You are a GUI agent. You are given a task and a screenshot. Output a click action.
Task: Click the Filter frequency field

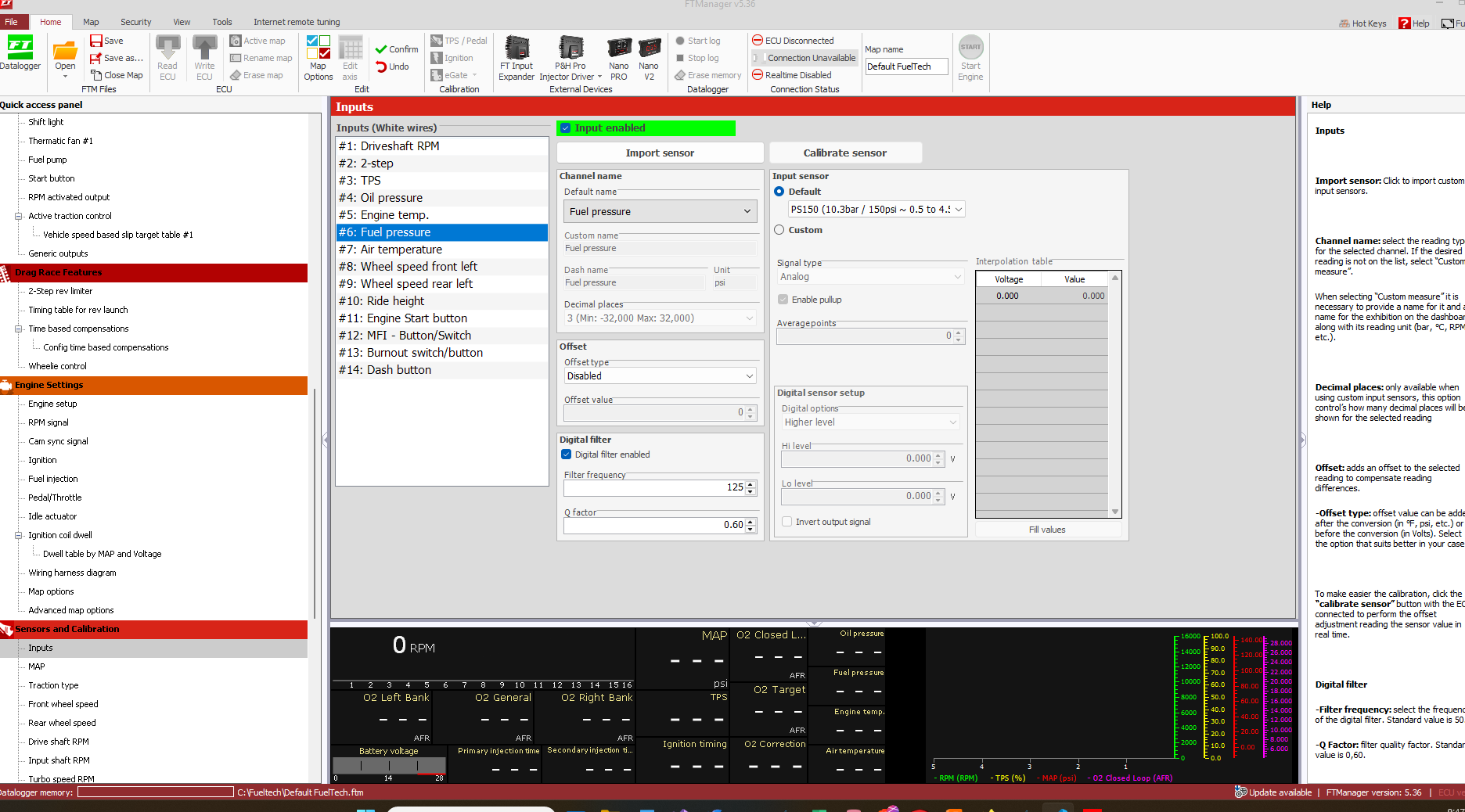[x=660, y=488]
